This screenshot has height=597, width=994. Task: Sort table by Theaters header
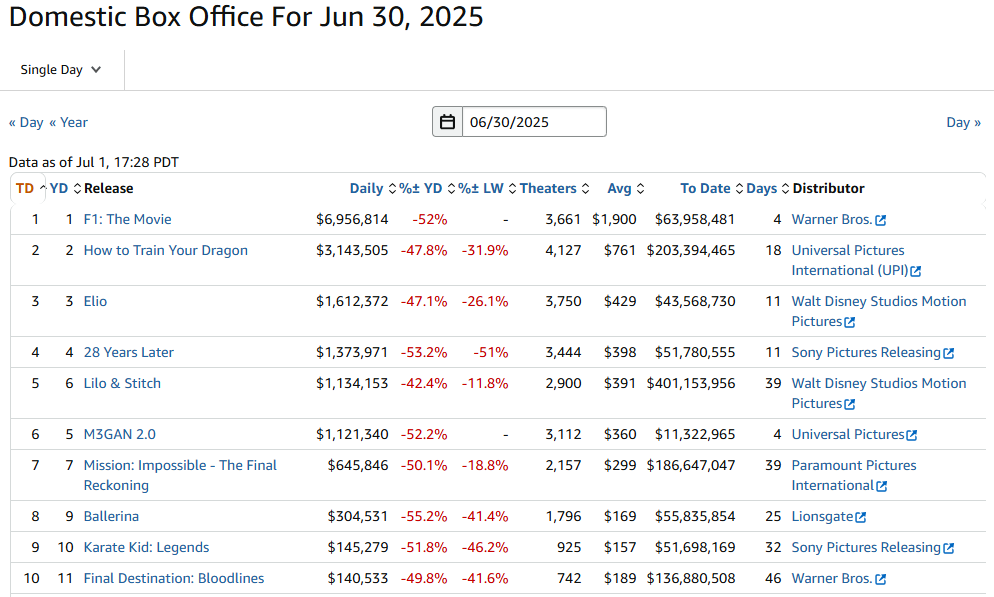tap(548, 188)
